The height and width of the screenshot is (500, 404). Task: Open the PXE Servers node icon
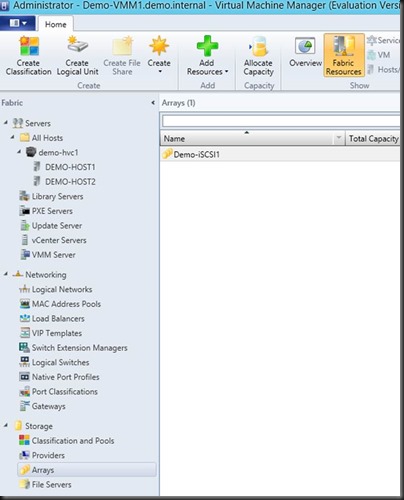click(x=24, y=211)
